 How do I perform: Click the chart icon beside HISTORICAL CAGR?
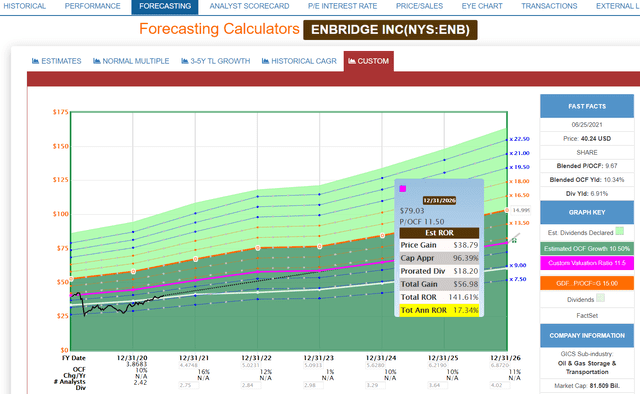click(265, 61)
